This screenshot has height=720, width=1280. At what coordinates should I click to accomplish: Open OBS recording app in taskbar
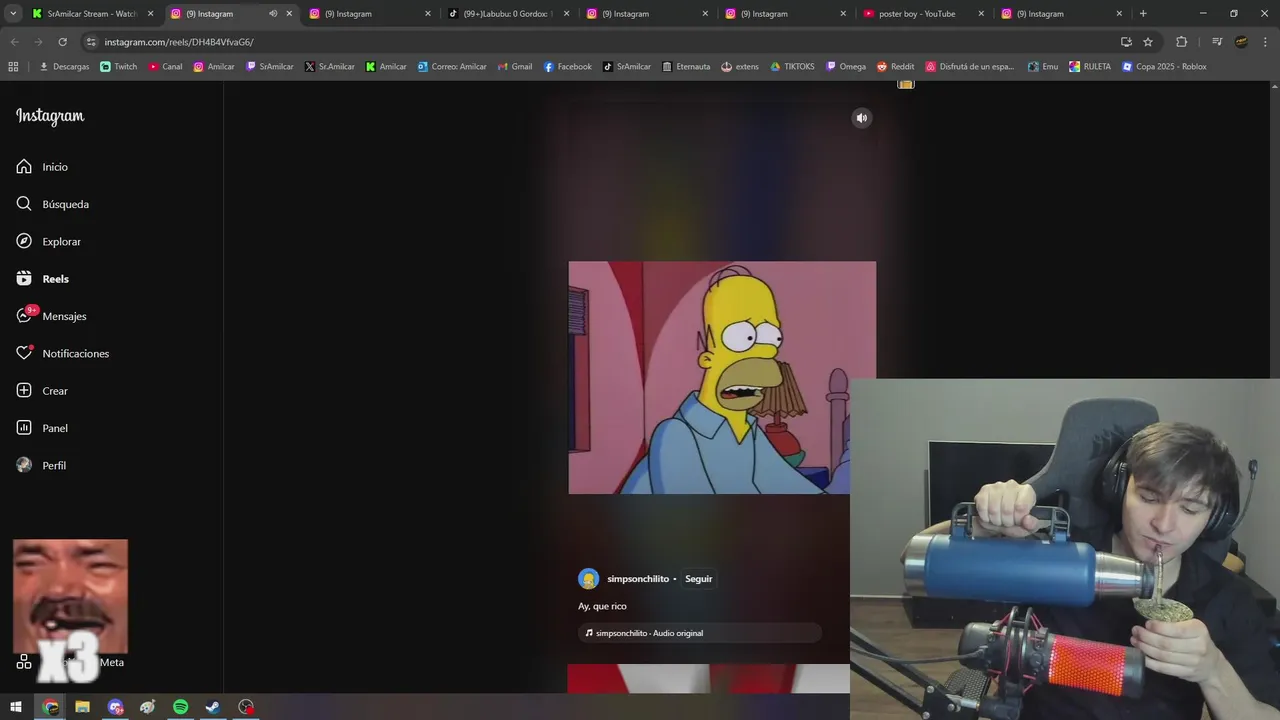(x=246, y=707)
